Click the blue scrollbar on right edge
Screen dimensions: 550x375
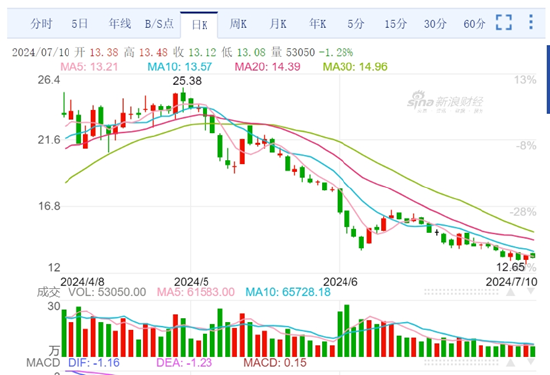(x=548, y=79)
